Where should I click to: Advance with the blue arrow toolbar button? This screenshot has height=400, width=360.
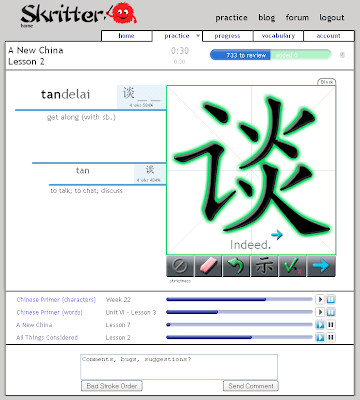(x=321, y=266)
